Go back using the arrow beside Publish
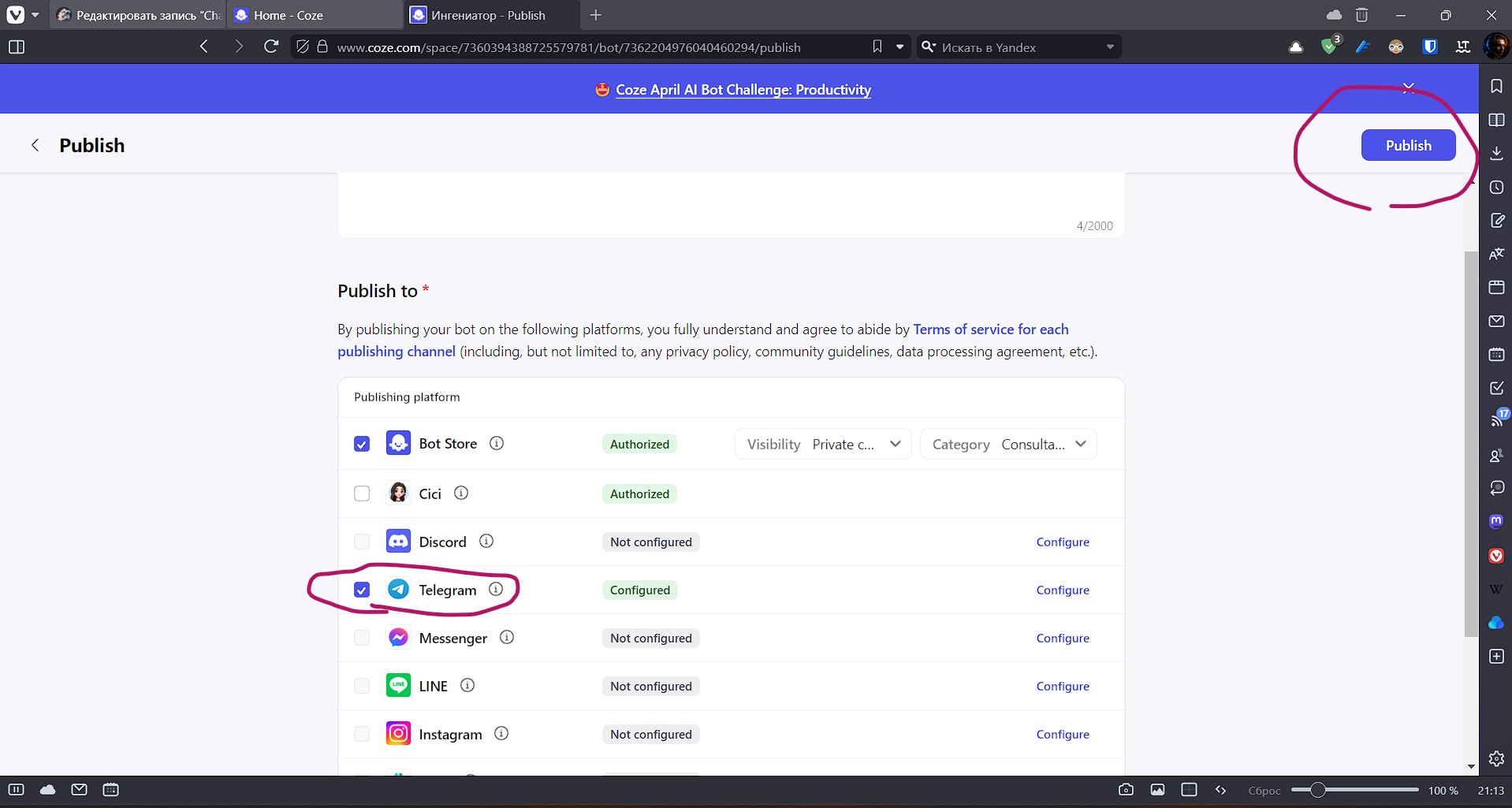This screenshot has width=1512, height=808. [35, 145]
